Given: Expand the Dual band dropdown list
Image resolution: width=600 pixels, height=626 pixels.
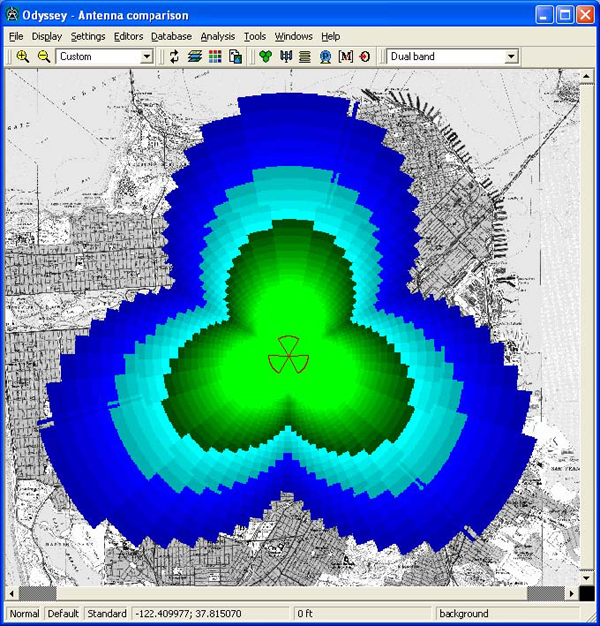Looking at the screenshot, I should point(511,57).
